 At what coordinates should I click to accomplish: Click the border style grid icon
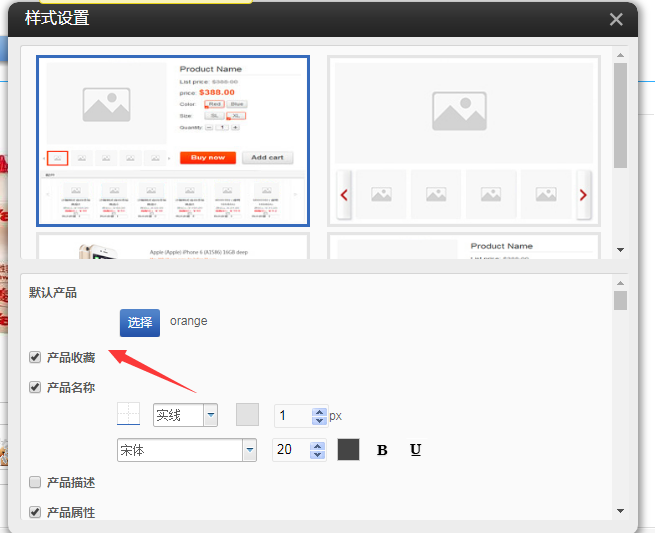(129, 414)
